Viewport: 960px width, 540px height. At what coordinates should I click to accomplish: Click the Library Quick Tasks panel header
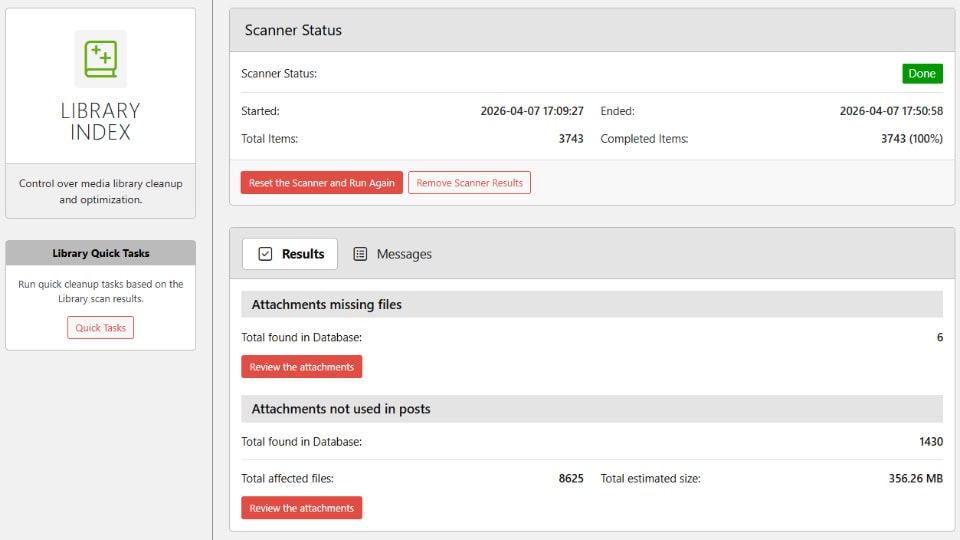coord(100,253)
